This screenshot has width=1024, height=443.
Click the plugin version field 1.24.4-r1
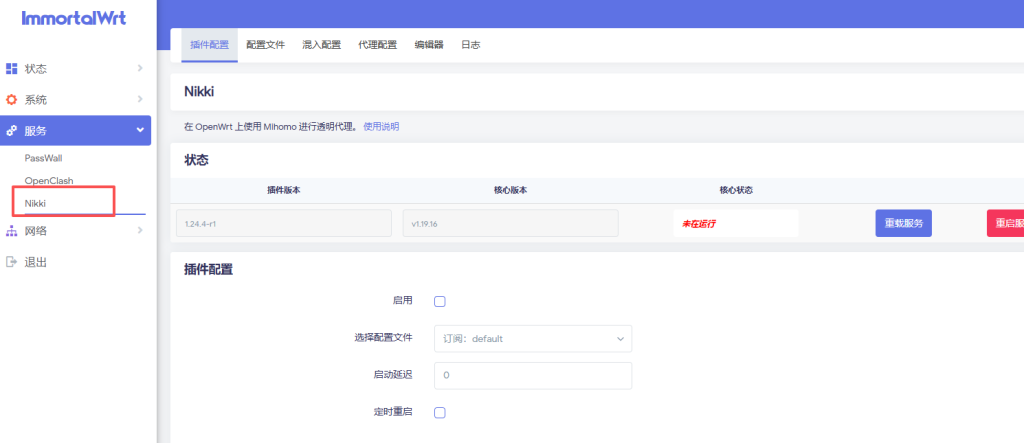284,223
